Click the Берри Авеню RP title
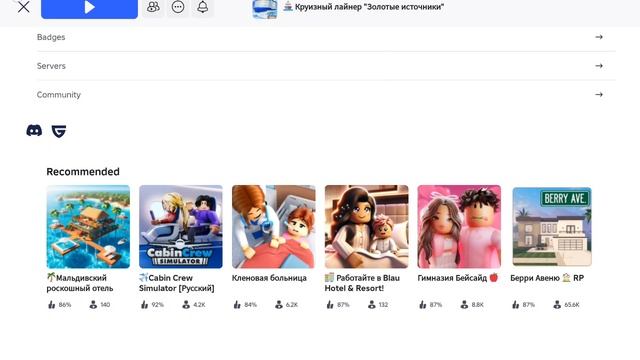The image size is (640, 360). point(547,278)
